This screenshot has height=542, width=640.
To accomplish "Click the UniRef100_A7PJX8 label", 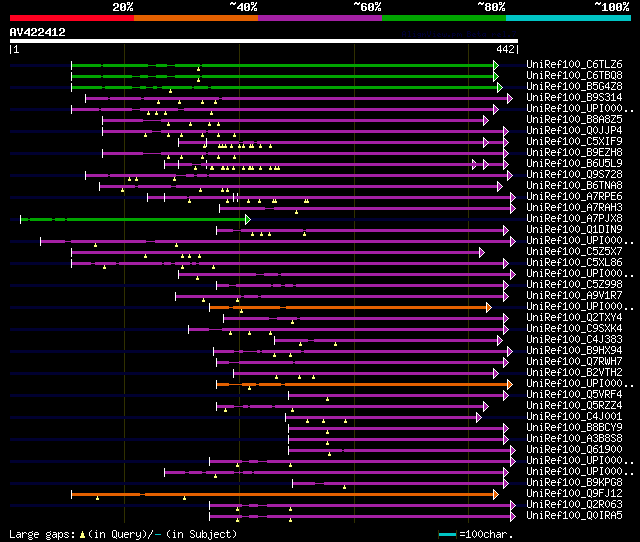I will click(x=574, y=219).
